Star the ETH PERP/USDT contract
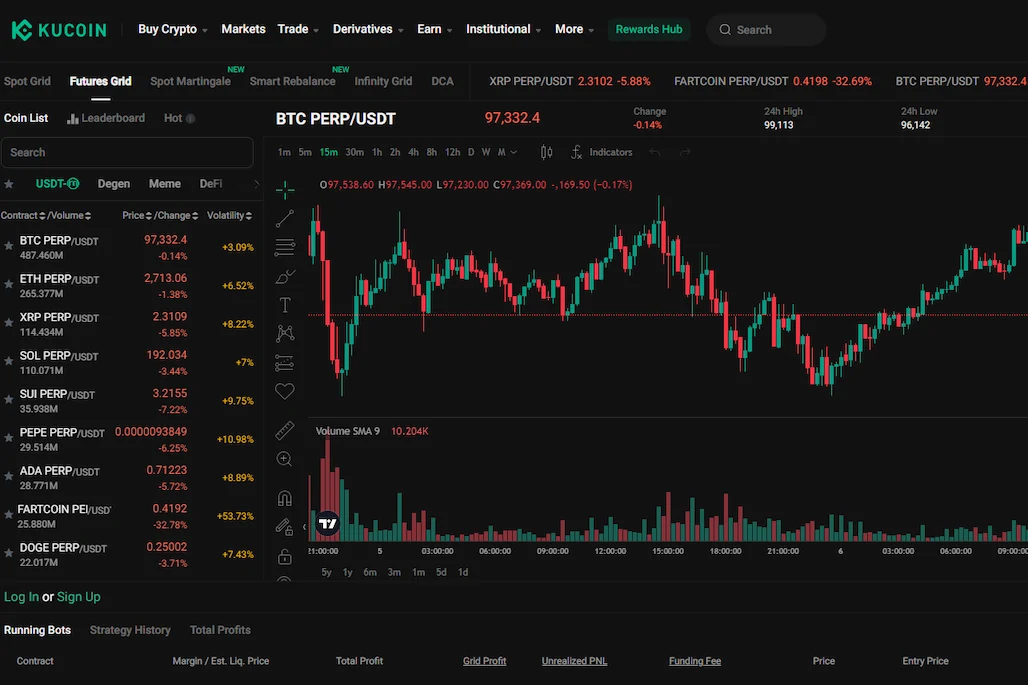 click(9, 284)
